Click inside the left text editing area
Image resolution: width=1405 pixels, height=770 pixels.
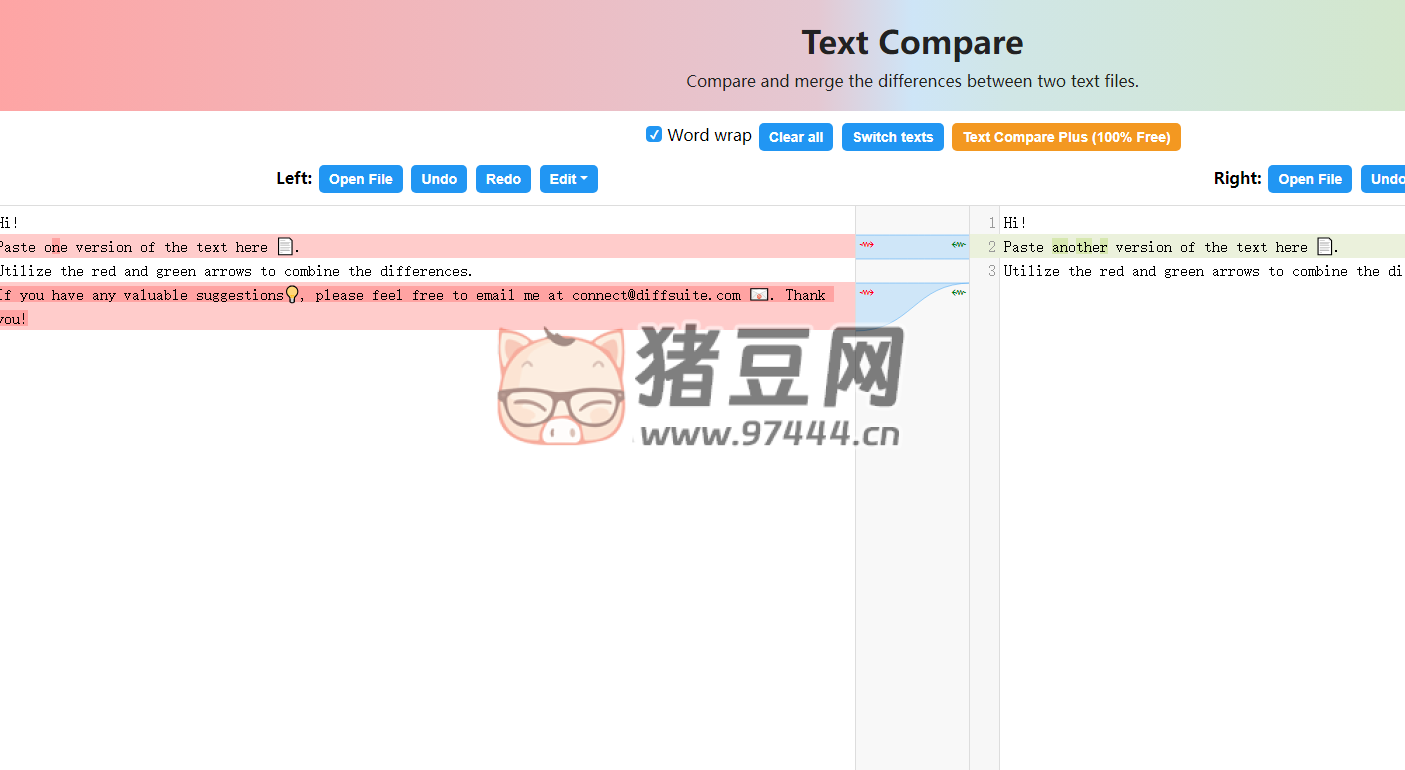click(400, 450)
